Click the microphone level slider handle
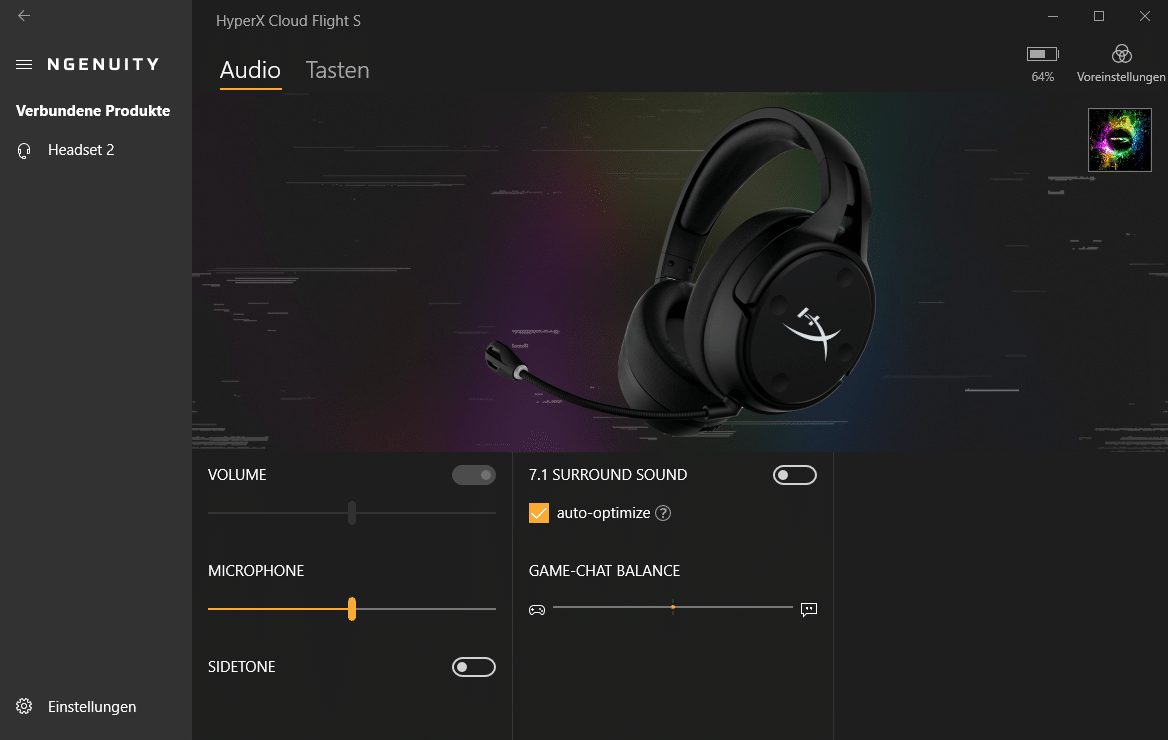Screen dimensions: 1168x740 (x=352, y=609)
